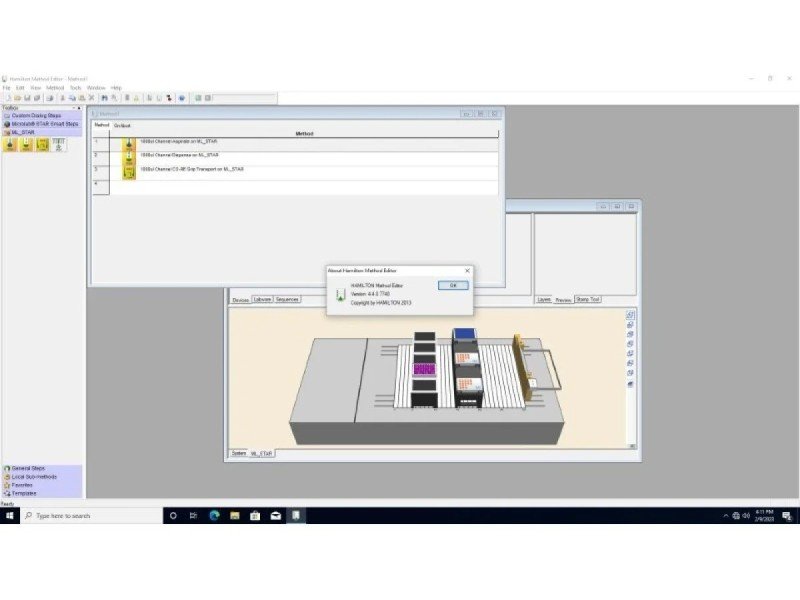
Task: Switch to the Labware tab
Action: pyautogui.click(x=262, y=299)
